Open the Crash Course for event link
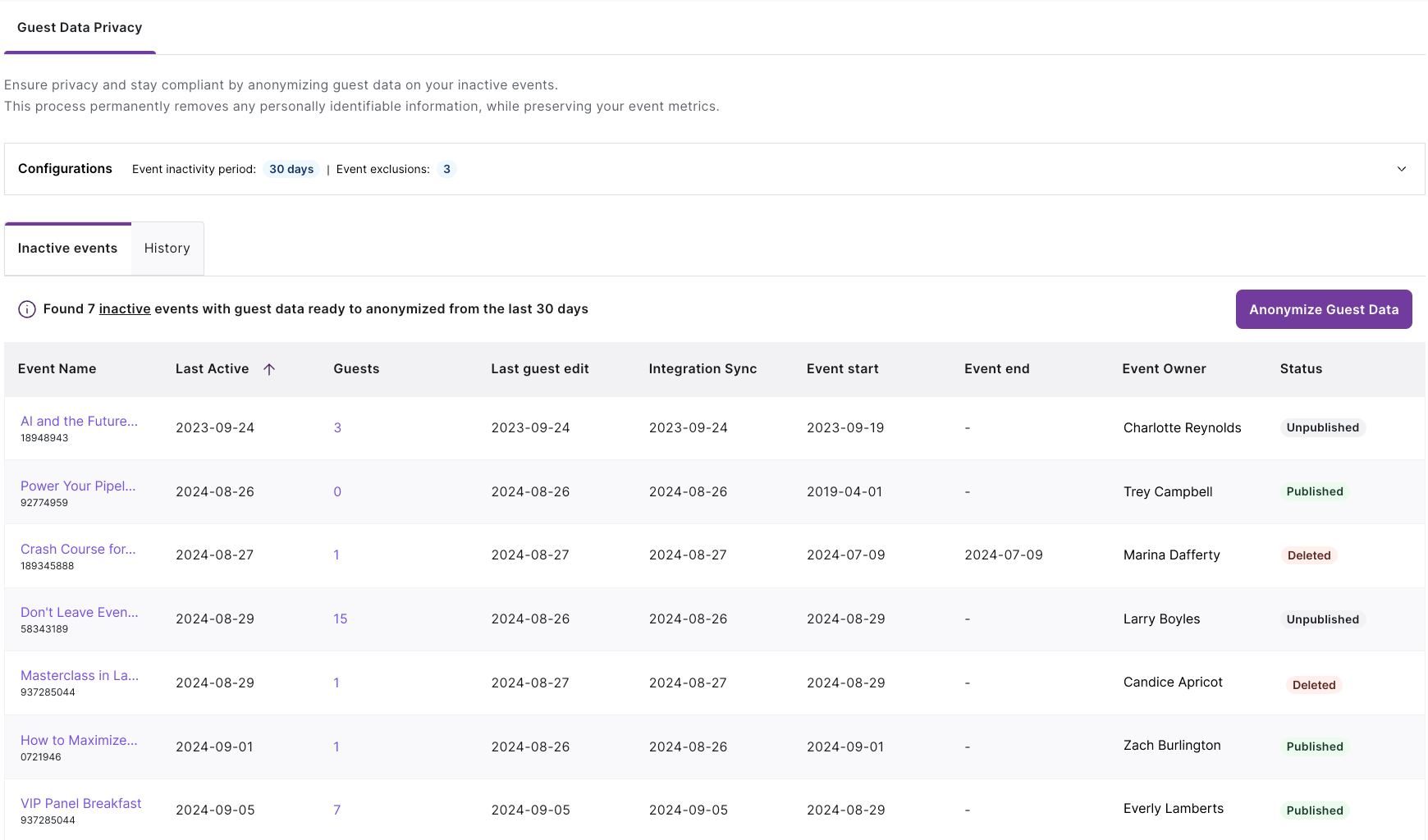Viewport: 1428px width, 840px height. pyautogui.click(x=78, y=549)
